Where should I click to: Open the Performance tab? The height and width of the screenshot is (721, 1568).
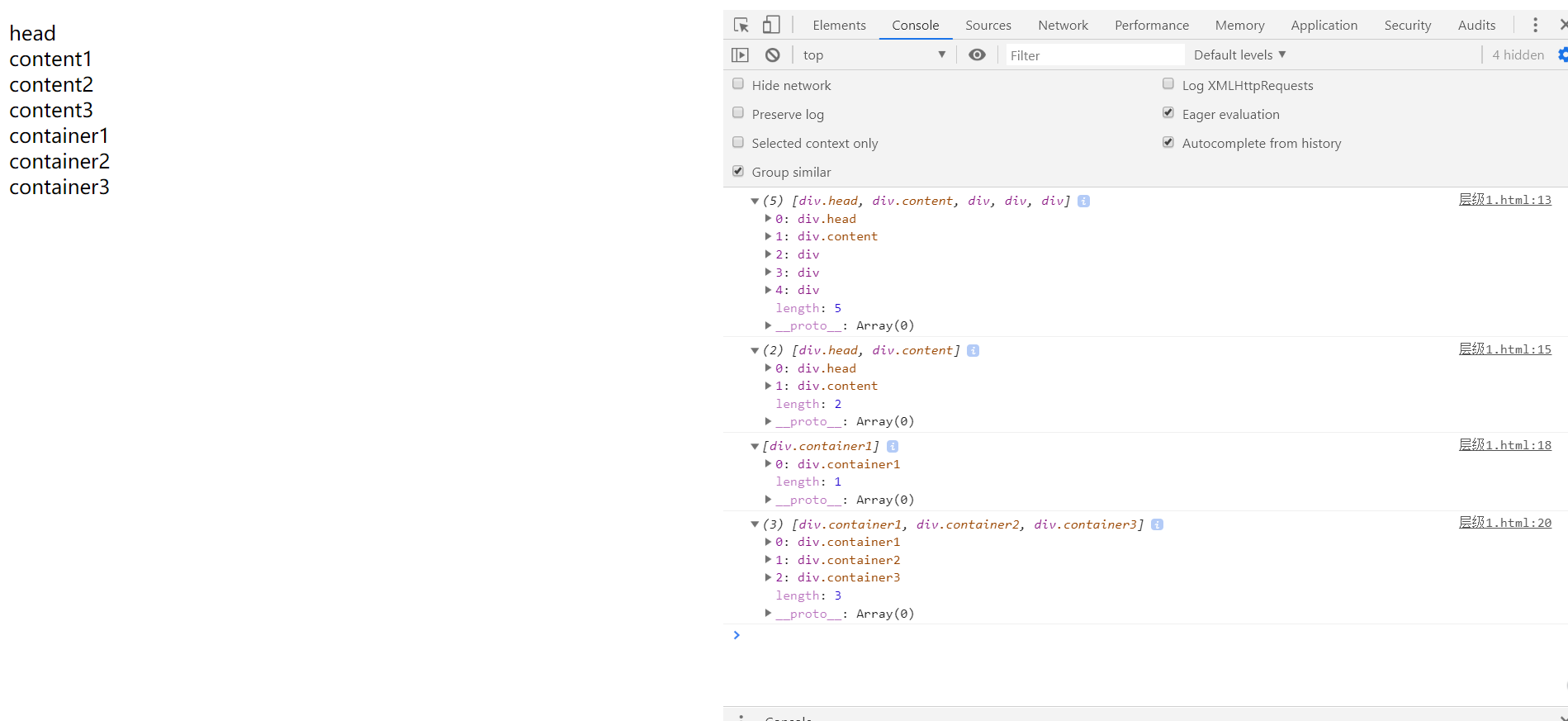click(x=1152, y=25)
